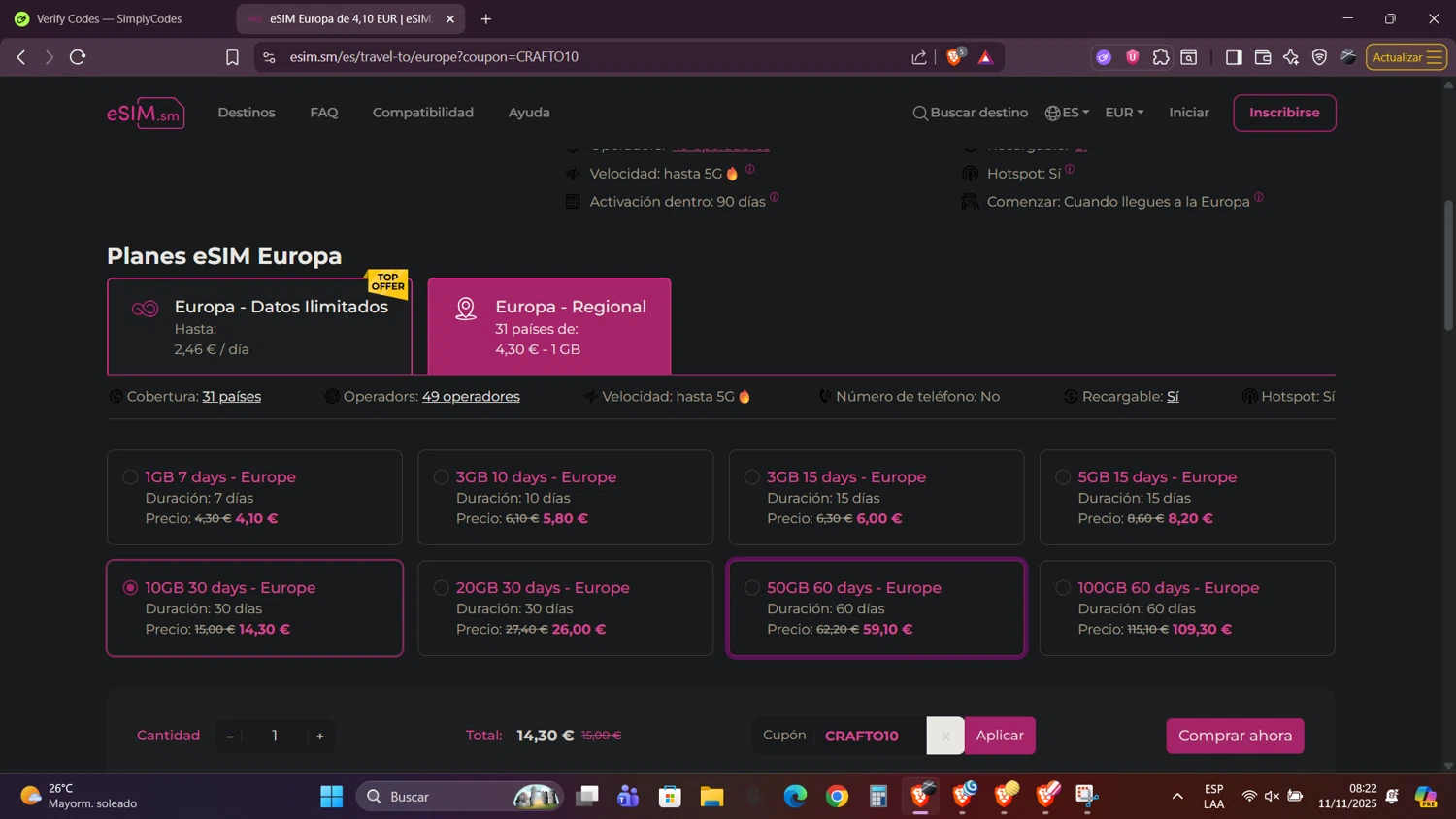Select the 1GB 7 days Europe plan
This screenshot has height=819, width=1456.
(x=254, y=497)
